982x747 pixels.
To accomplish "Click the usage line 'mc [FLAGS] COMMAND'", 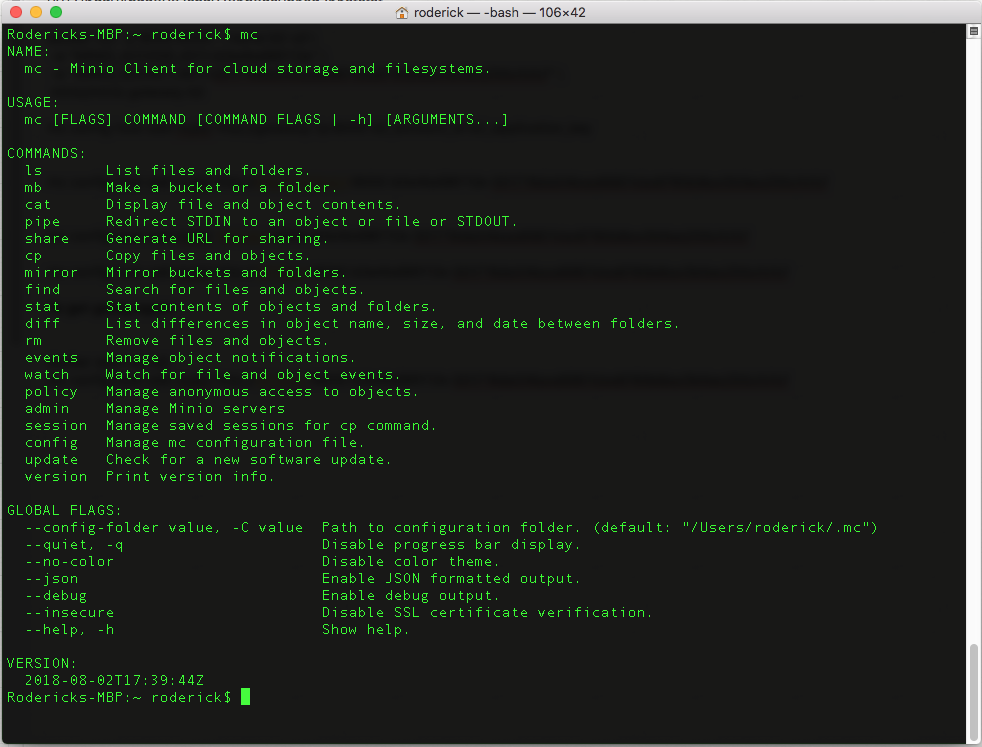I will pos(105,119).
